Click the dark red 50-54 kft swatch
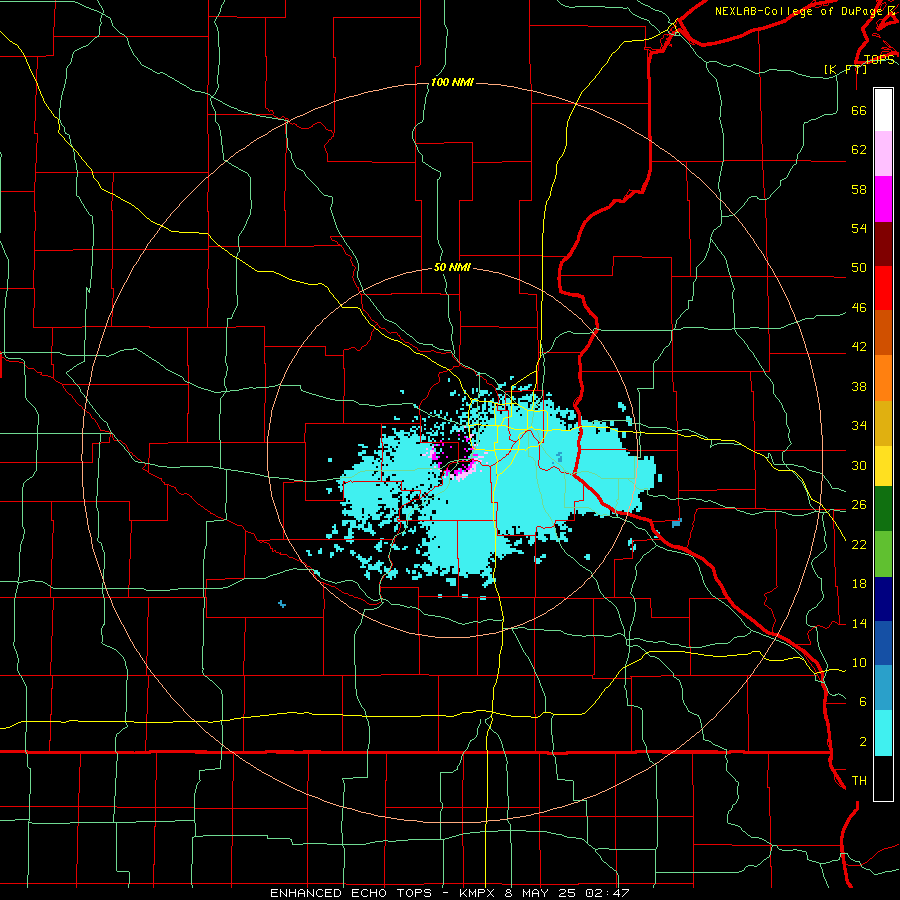The height and width of the screenshot is (900, 900). [883, 244]
